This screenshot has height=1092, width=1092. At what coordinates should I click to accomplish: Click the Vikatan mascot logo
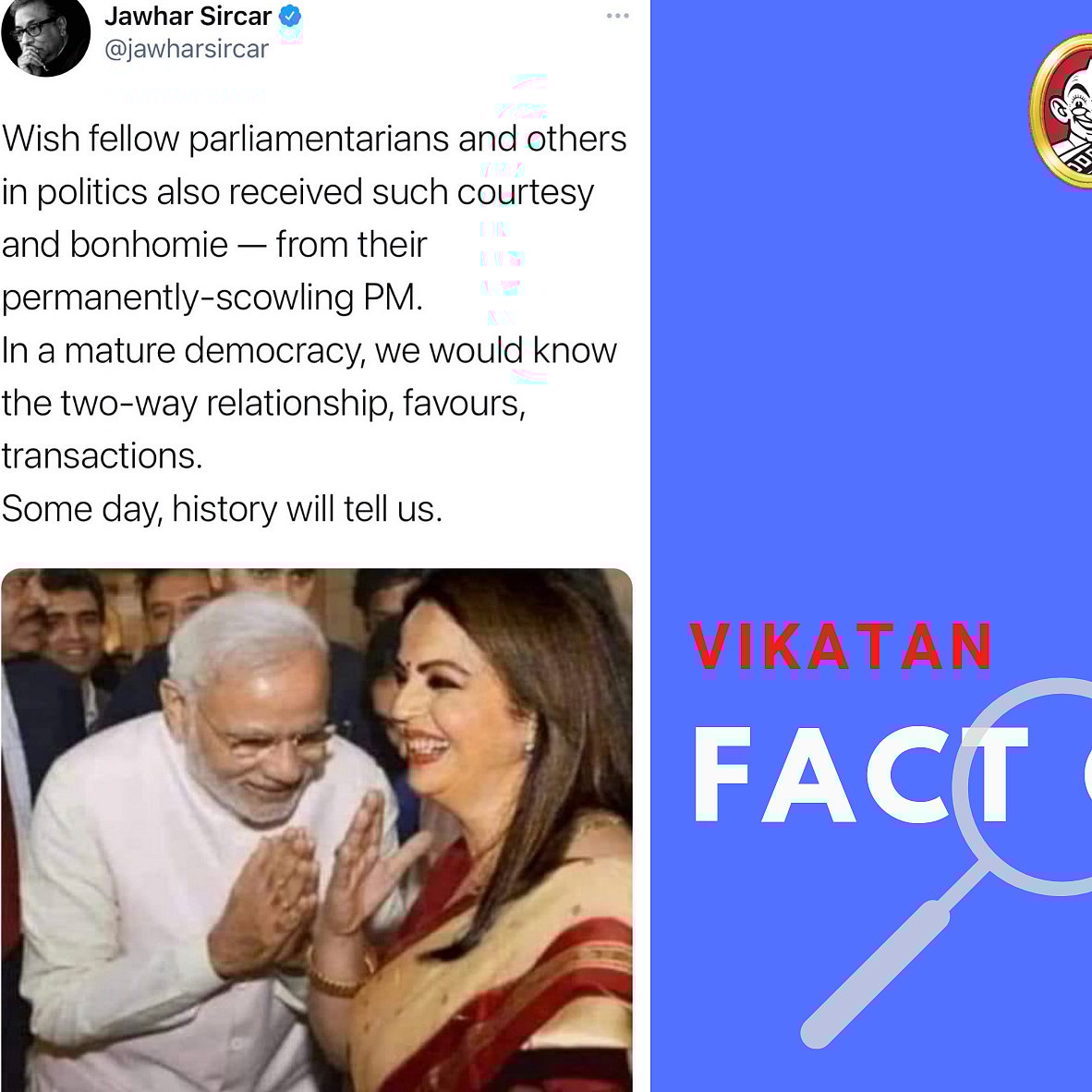point(1061,112)
